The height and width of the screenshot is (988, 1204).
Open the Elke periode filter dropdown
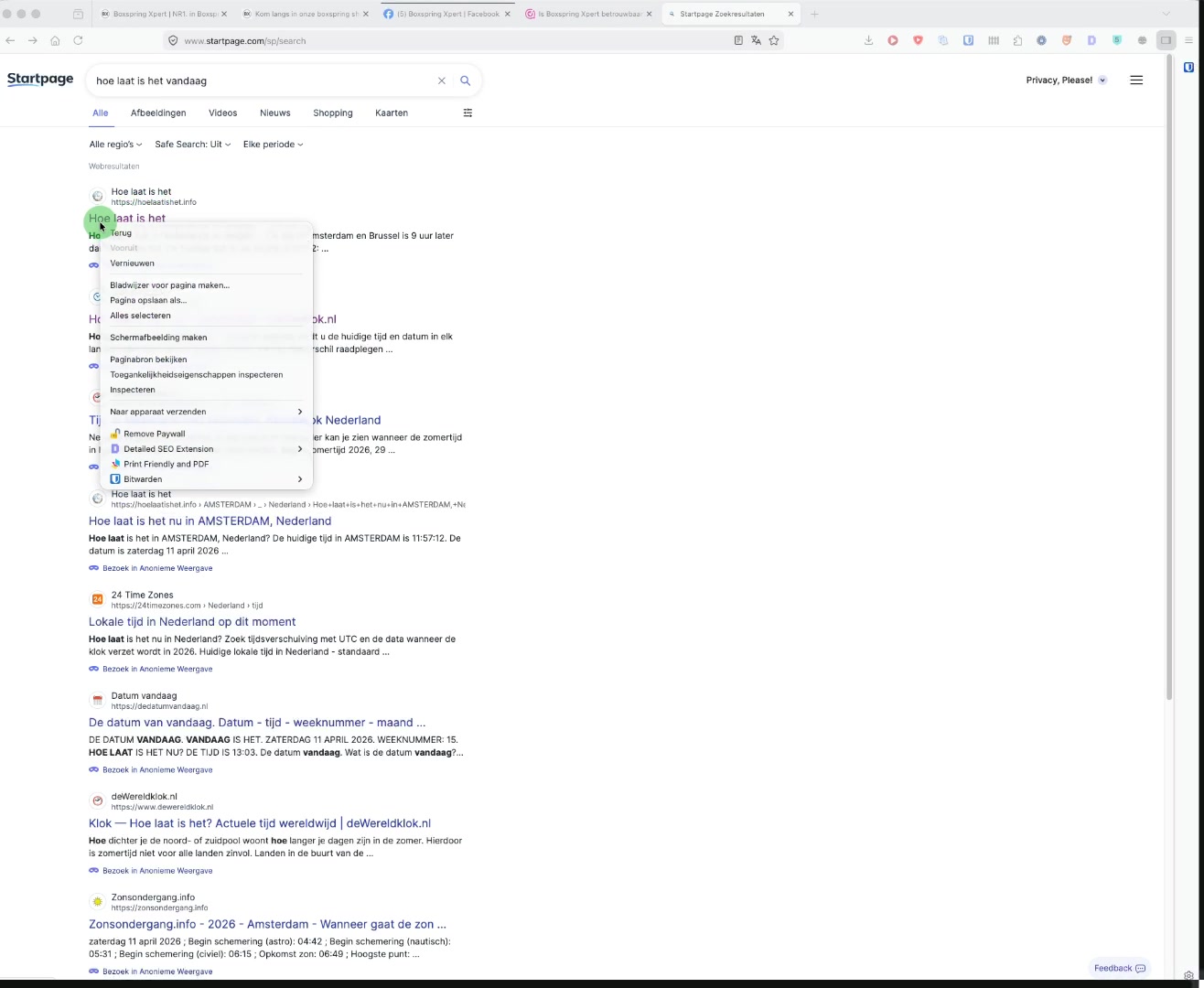(x=273, y=145)
